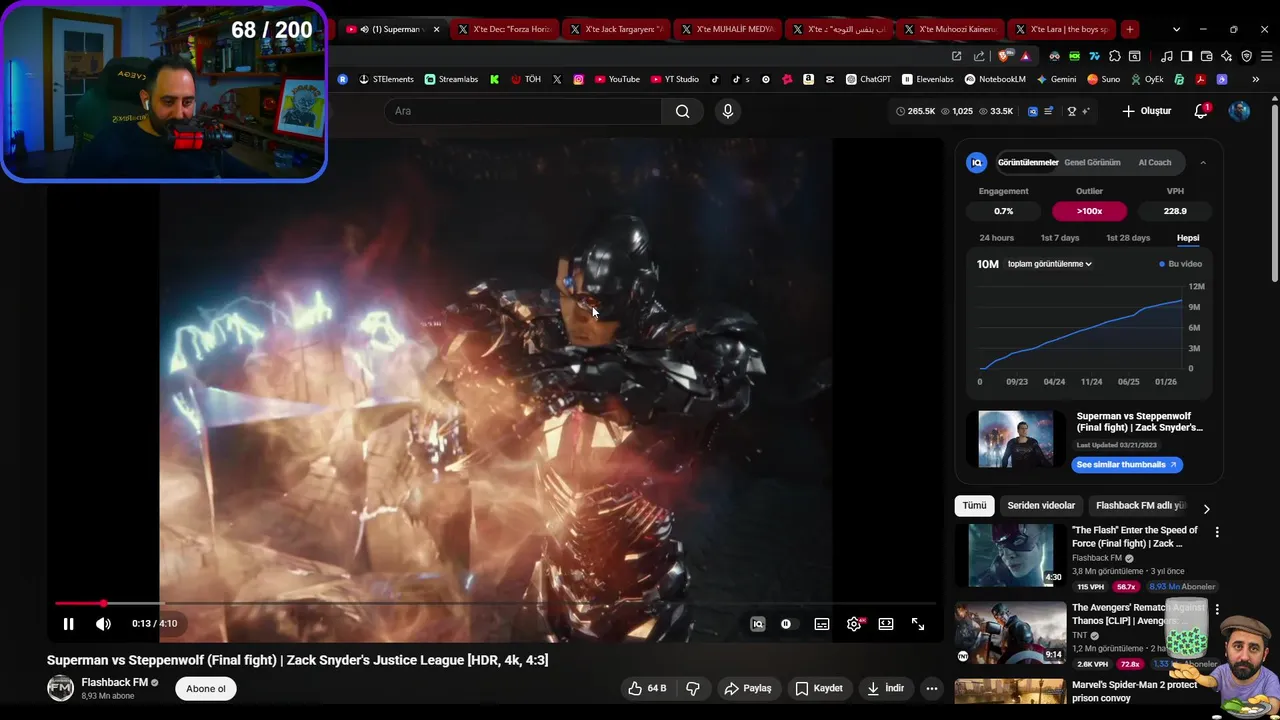
Task: Select the 24 hours range
Action: click(x=996, y=238)
